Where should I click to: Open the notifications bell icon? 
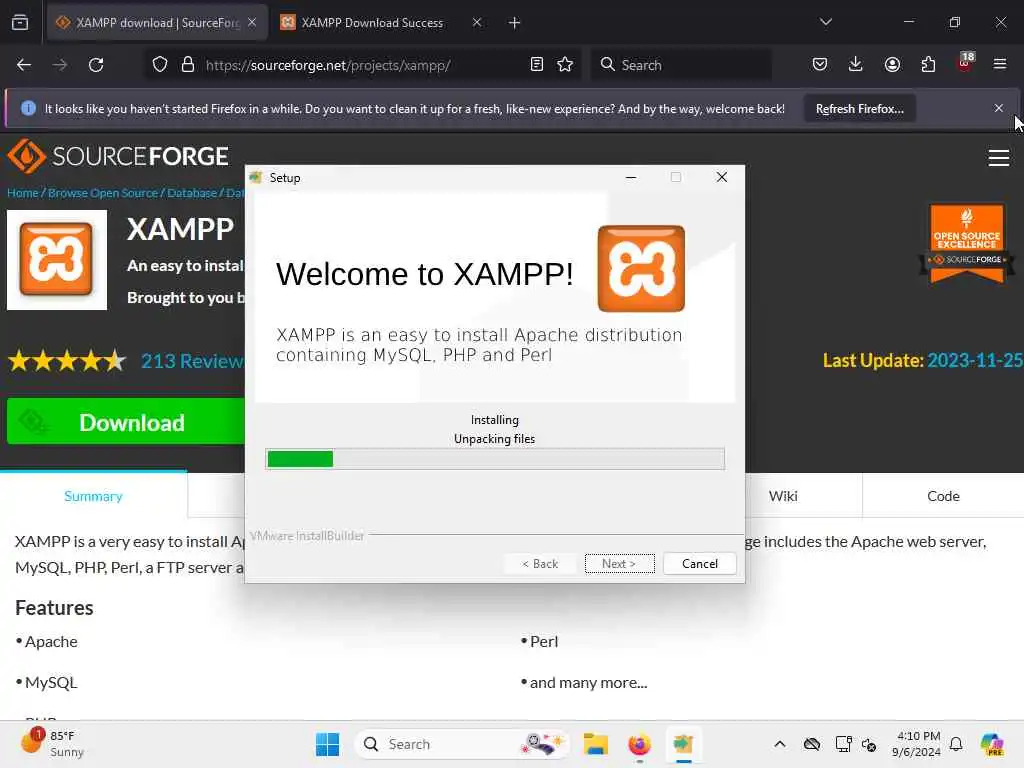click(956, 744)
